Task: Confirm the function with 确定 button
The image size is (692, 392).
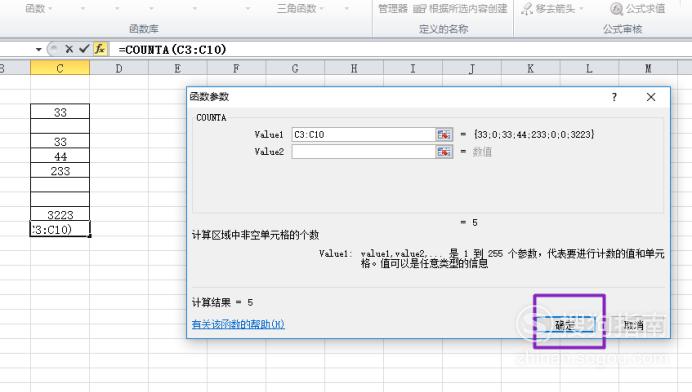Action: pyautogui.click(x=565, y=325)
